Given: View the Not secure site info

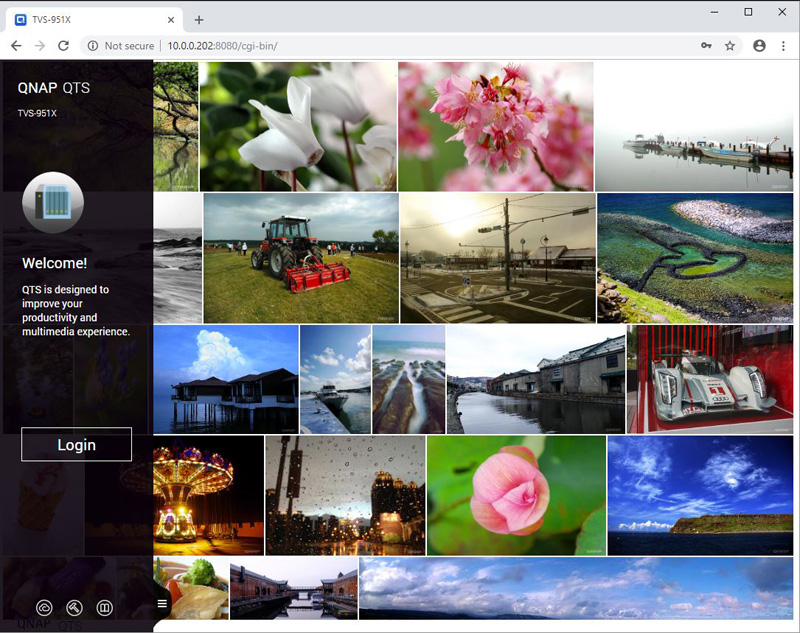Looking at the screenshot, I should tap(120, 46).
